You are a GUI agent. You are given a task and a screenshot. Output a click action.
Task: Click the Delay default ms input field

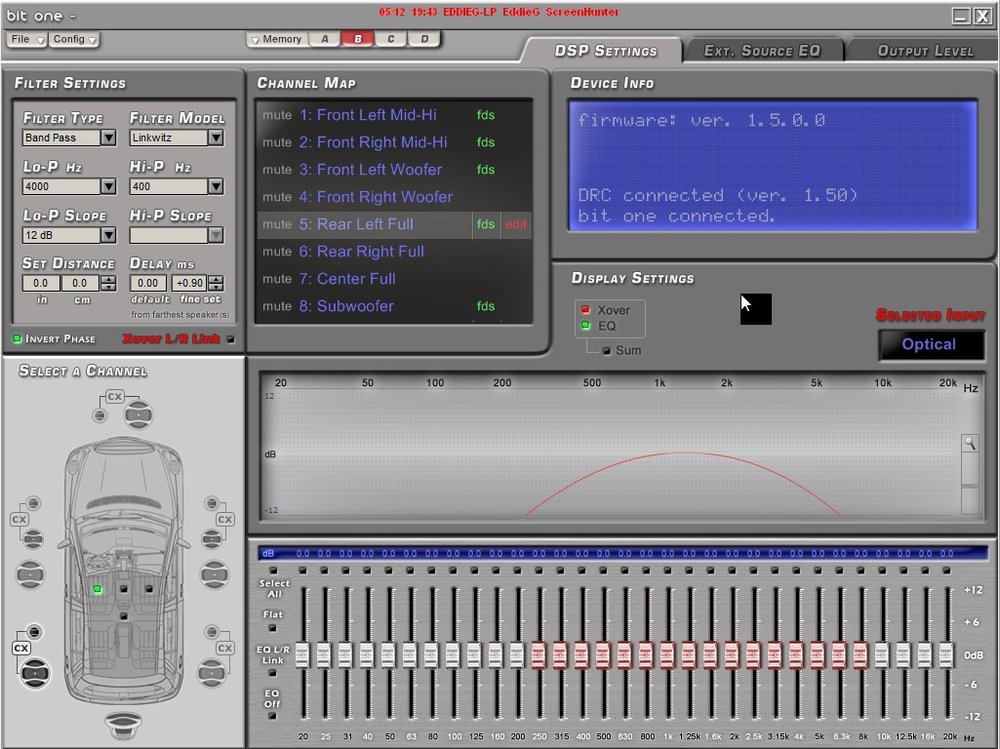tap(148, 283)
